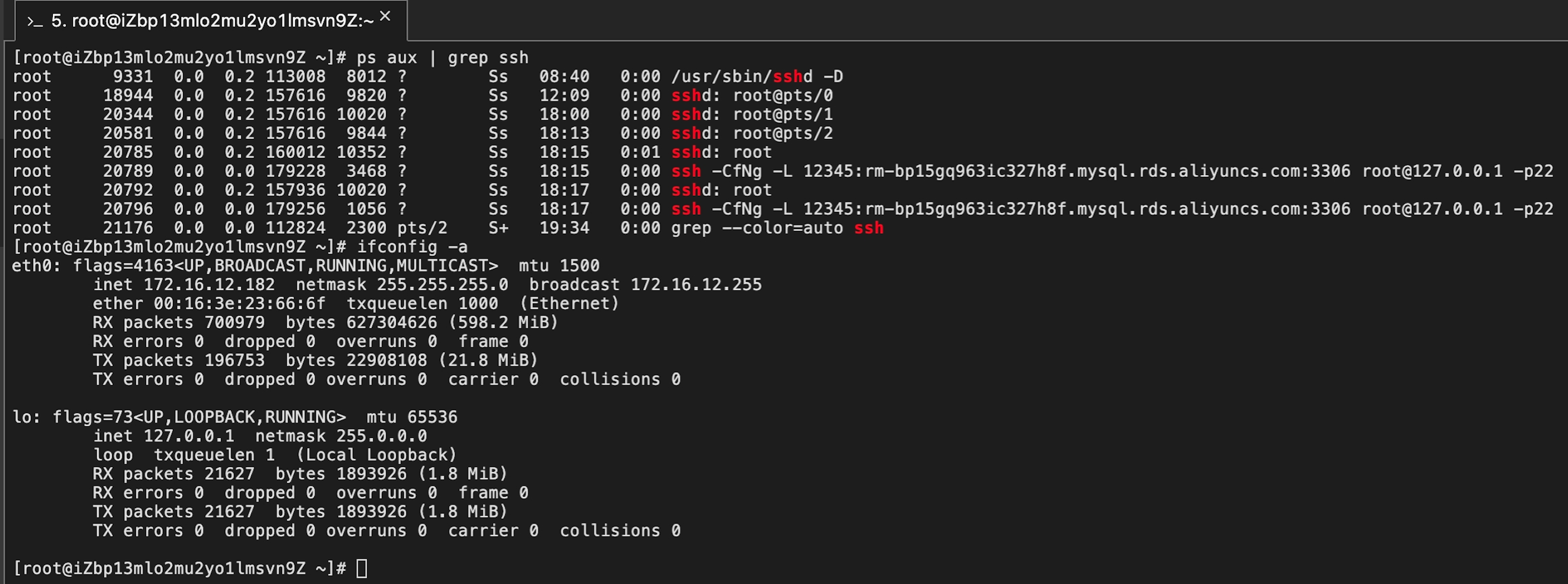Screen dimensions: 1568x584
Task: Click the netmask 255.255.255.0 value
Action: pos(442,285)
